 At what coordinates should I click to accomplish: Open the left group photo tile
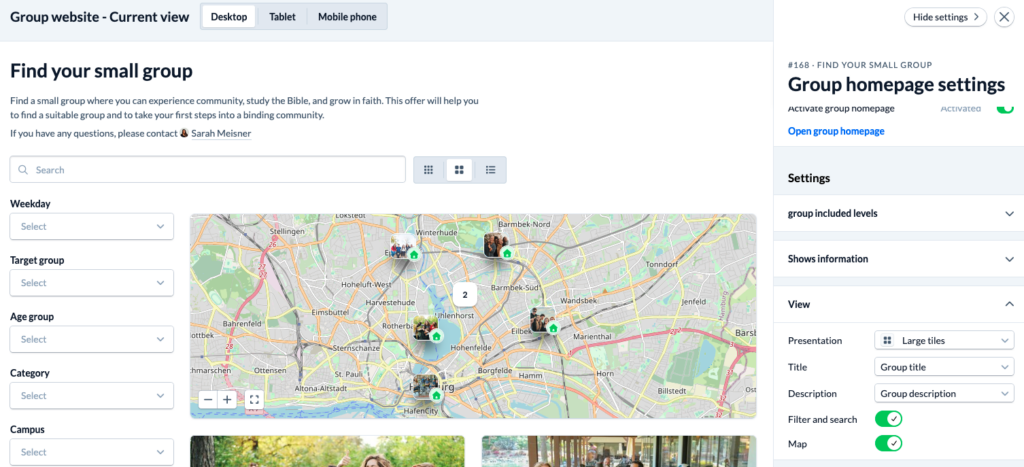point(327,451)
